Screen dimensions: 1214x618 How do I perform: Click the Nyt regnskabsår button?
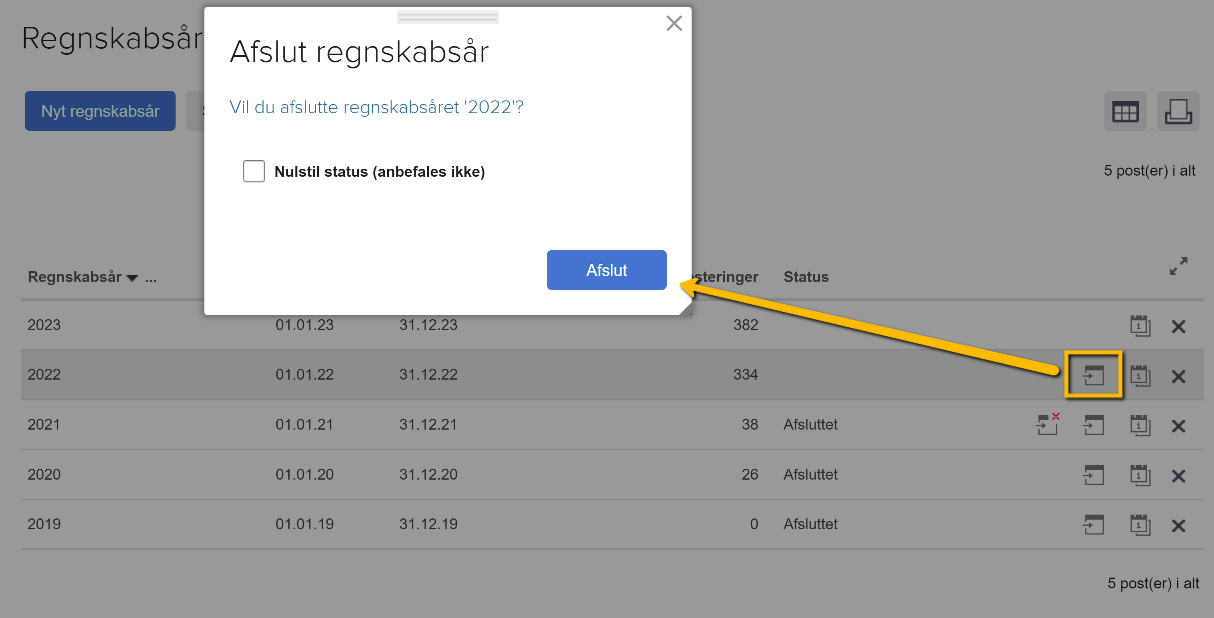100,112
